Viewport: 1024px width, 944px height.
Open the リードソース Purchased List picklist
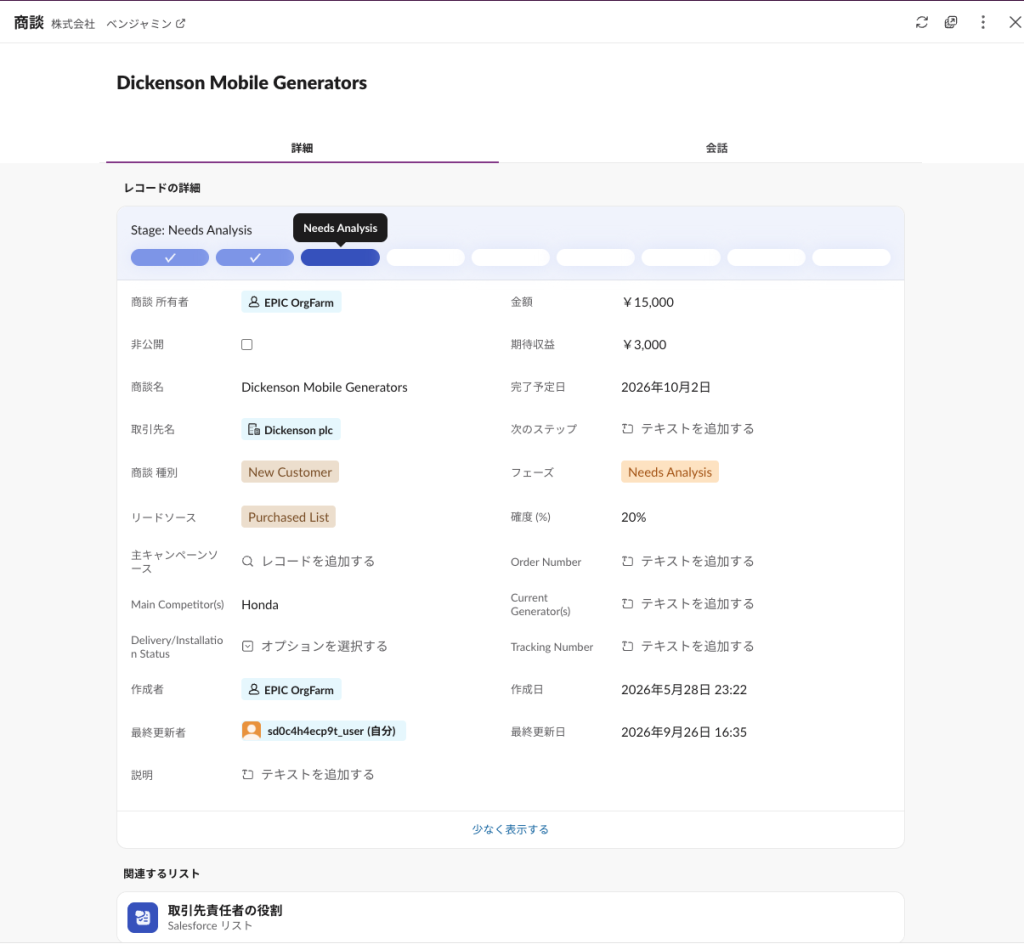[288, 517]
